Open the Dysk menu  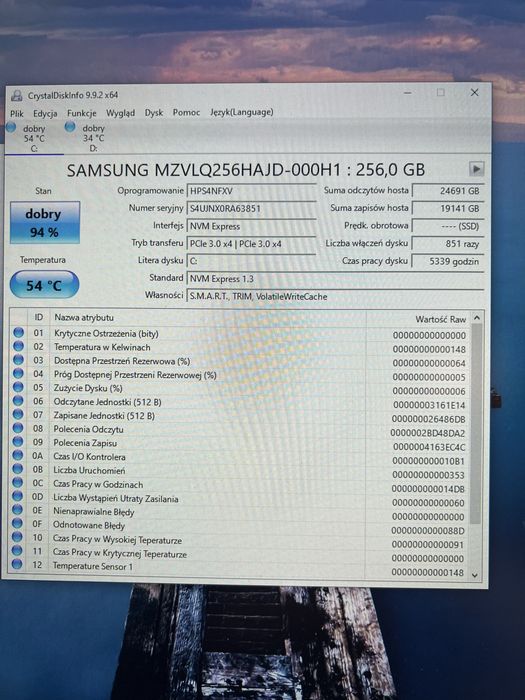click(x=154, y=112)
